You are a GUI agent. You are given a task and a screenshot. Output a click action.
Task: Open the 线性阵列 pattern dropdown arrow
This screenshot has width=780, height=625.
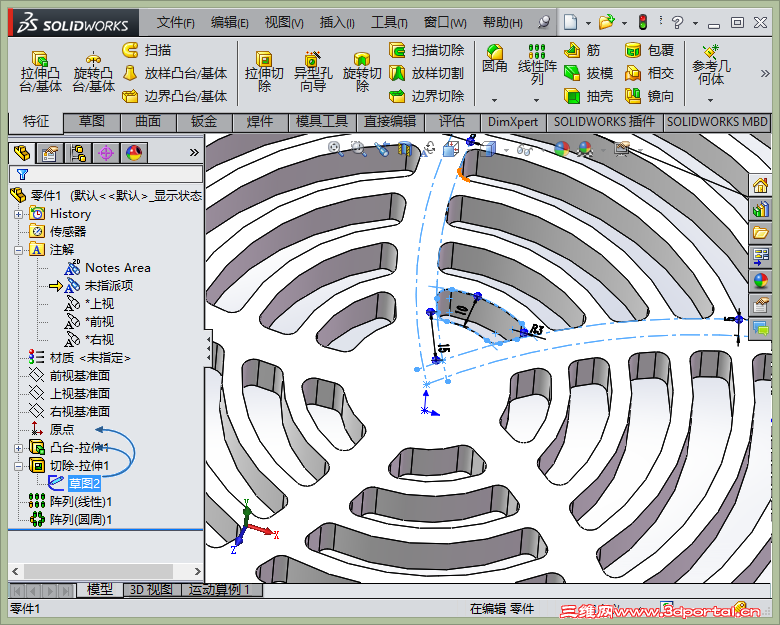point(536,101)
